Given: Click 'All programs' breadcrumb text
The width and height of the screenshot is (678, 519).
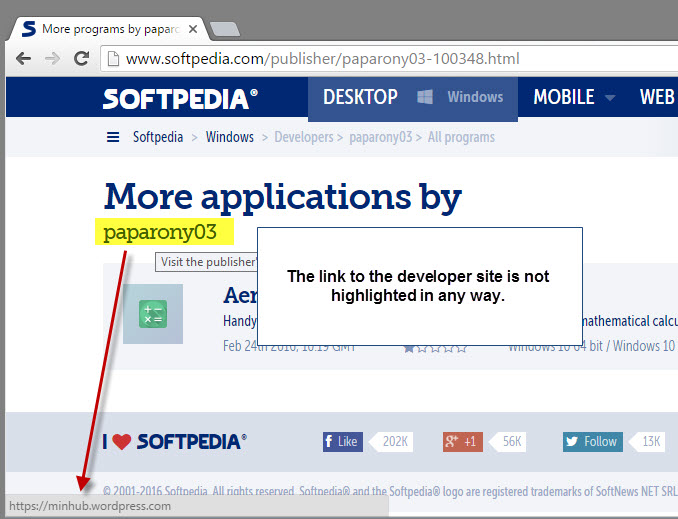Looking at the screenshot, I should point(461,137).
